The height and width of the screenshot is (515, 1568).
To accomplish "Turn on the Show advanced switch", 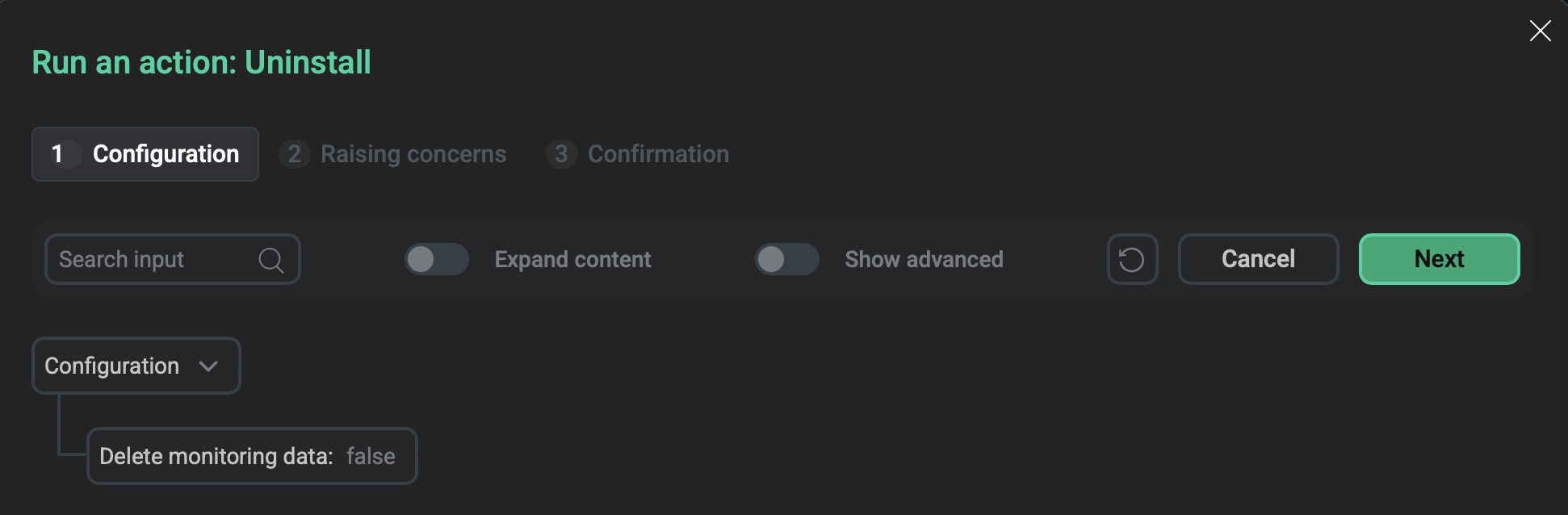I will coord(786,259).
